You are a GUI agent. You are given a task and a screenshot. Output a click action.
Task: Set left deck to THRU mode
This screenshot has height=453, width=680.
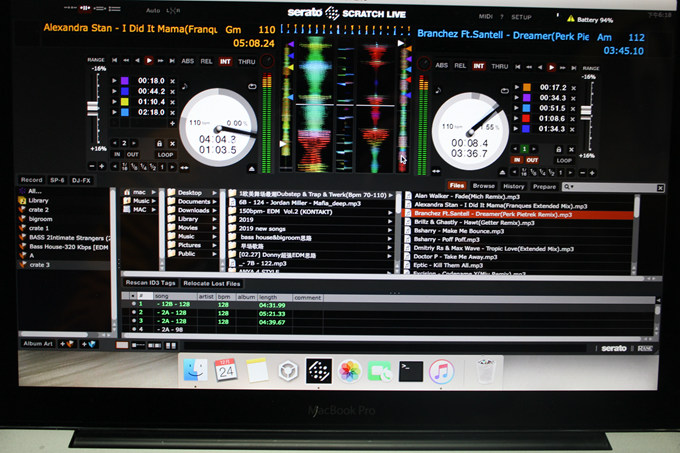pos(246,62)
